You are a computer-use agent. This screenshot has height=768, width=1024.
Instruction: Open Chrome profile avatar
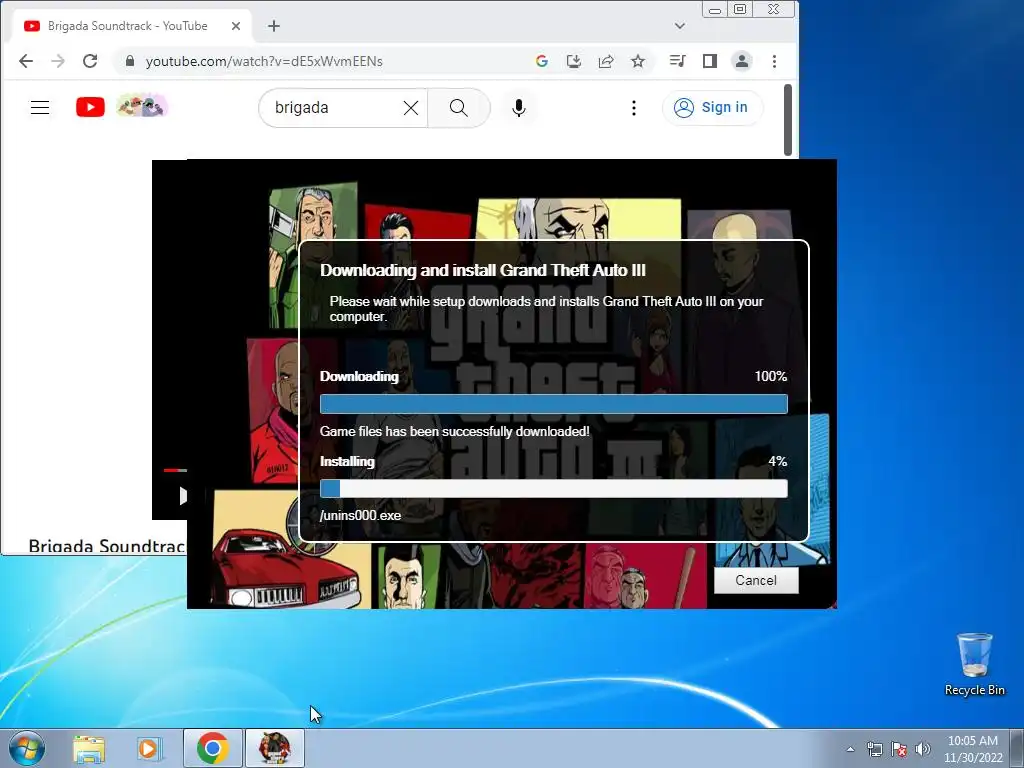click(742, 61)
